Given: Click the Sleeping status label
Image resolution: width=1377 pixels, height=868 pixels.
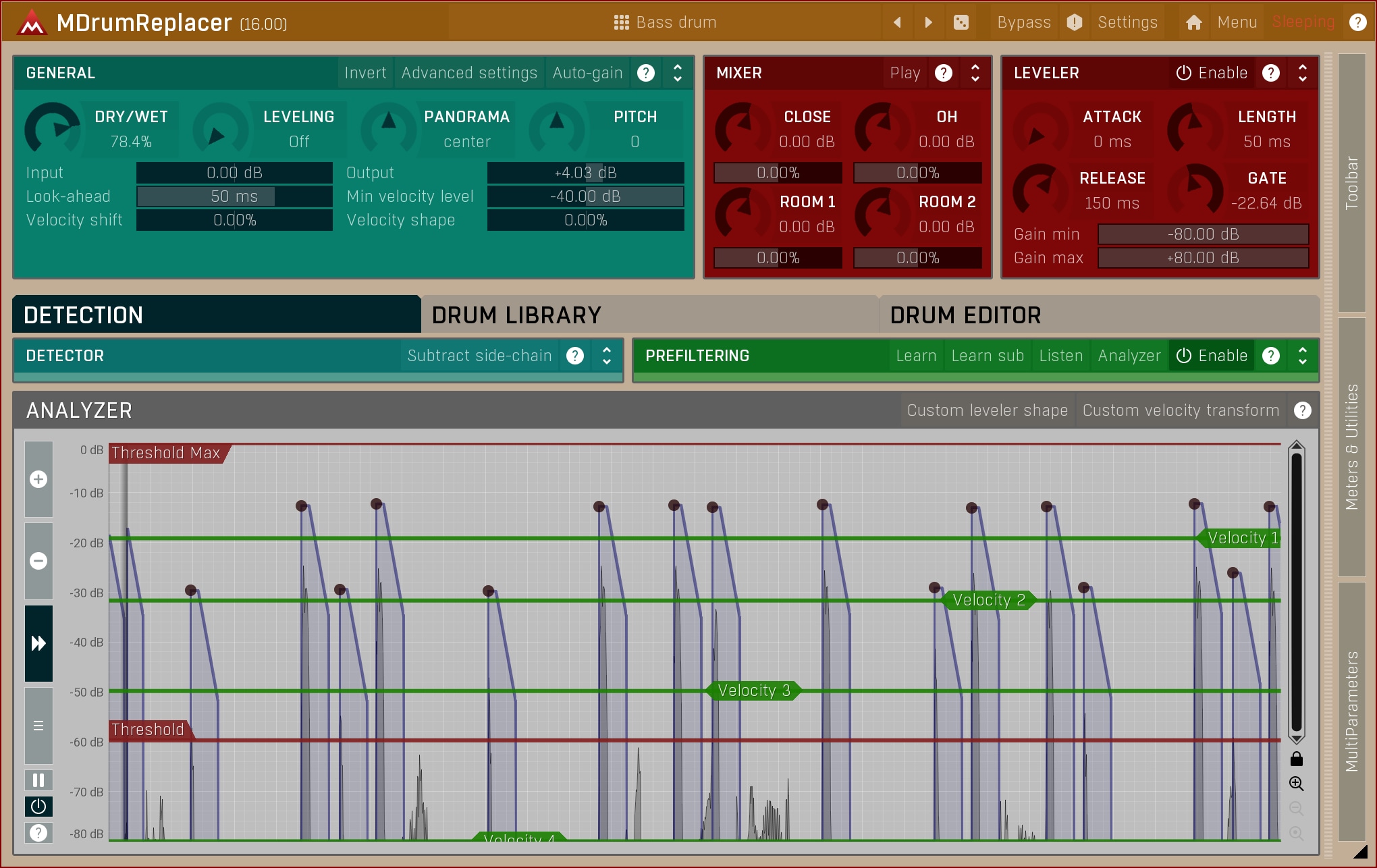Looking at the screenshot, I should tap(1303, 22).
